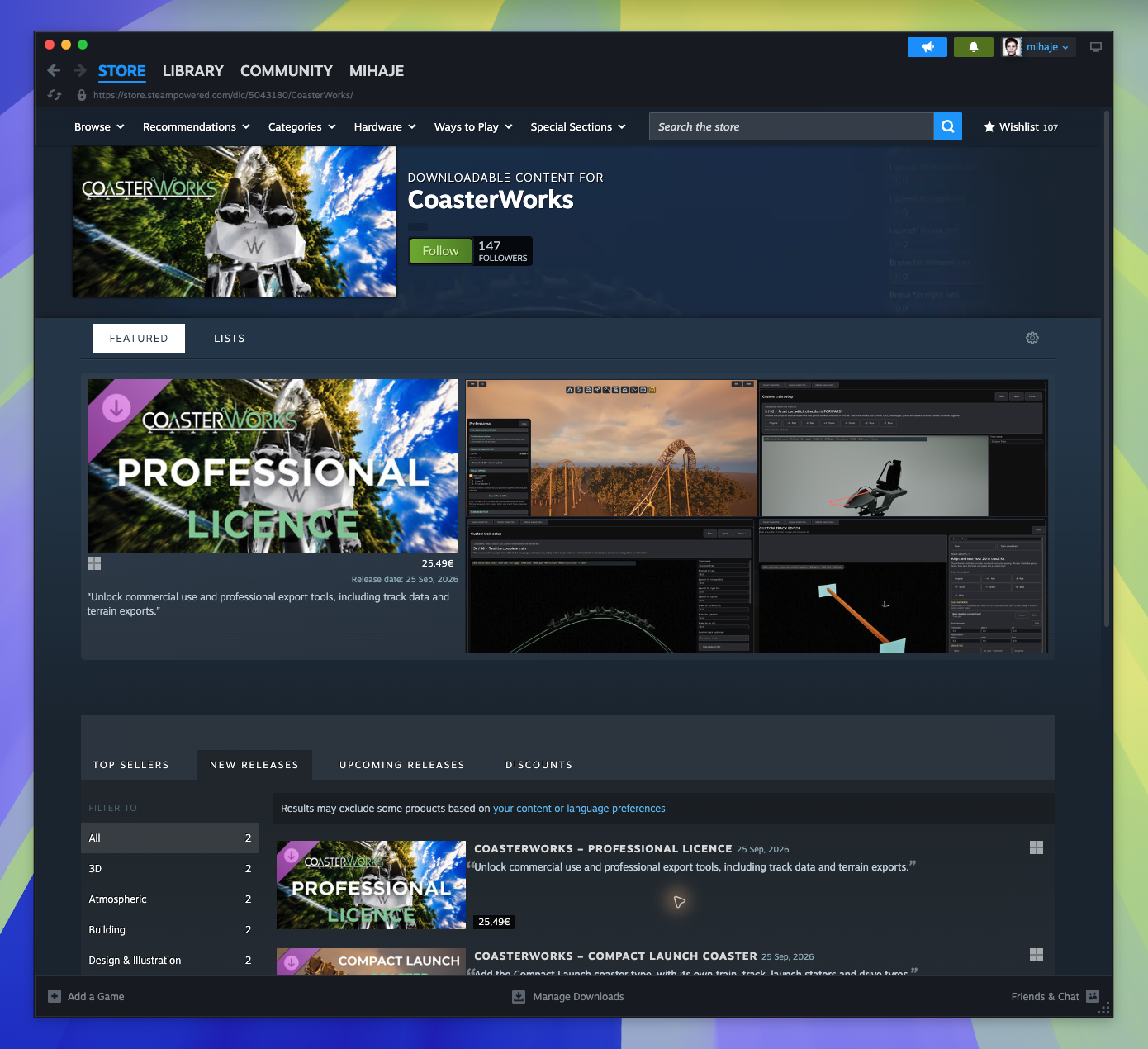The height and width of the screenshot is (1049, 1148).
Task: Open your content or language preferences link
Action: point(579,809)
